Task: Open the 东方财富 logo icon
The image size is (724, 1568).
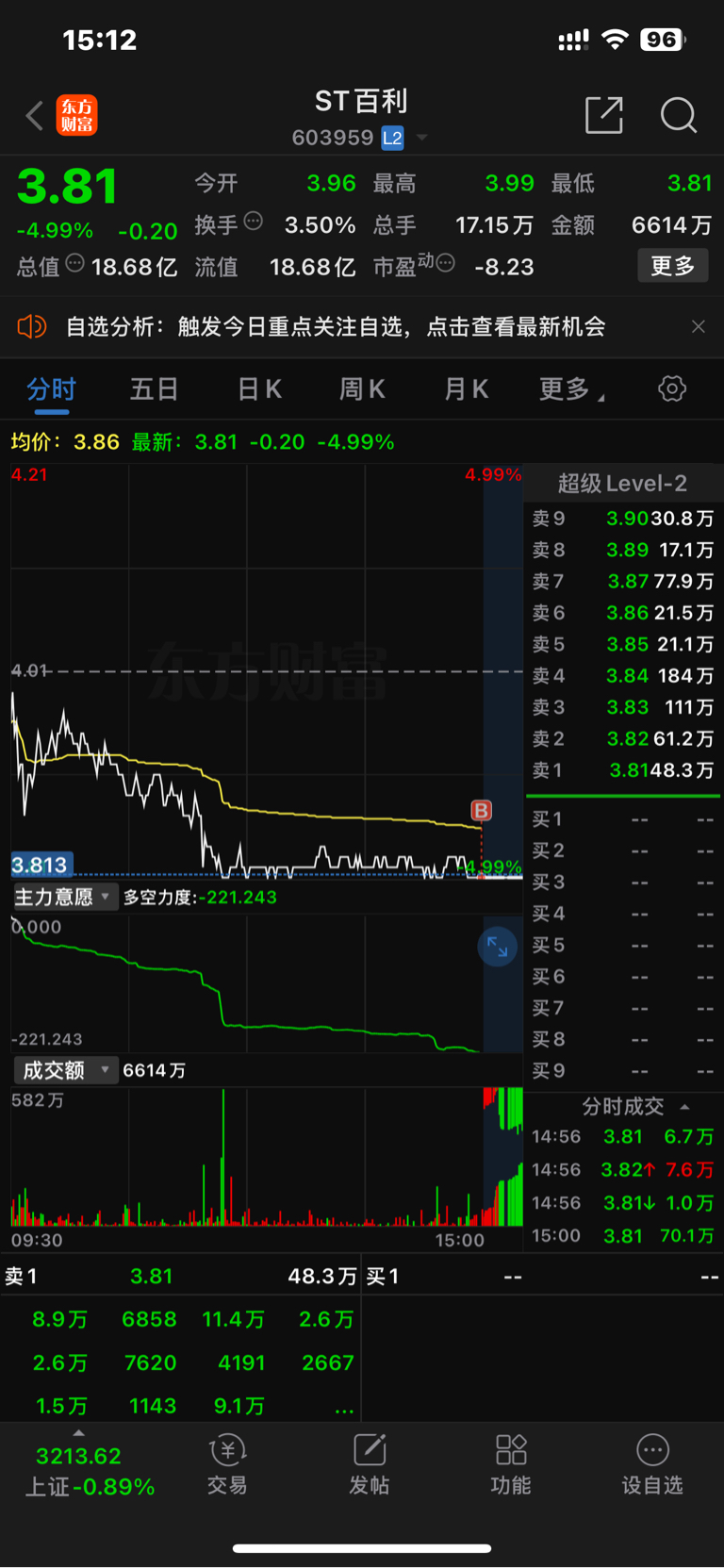Action: tap(76, 115)
